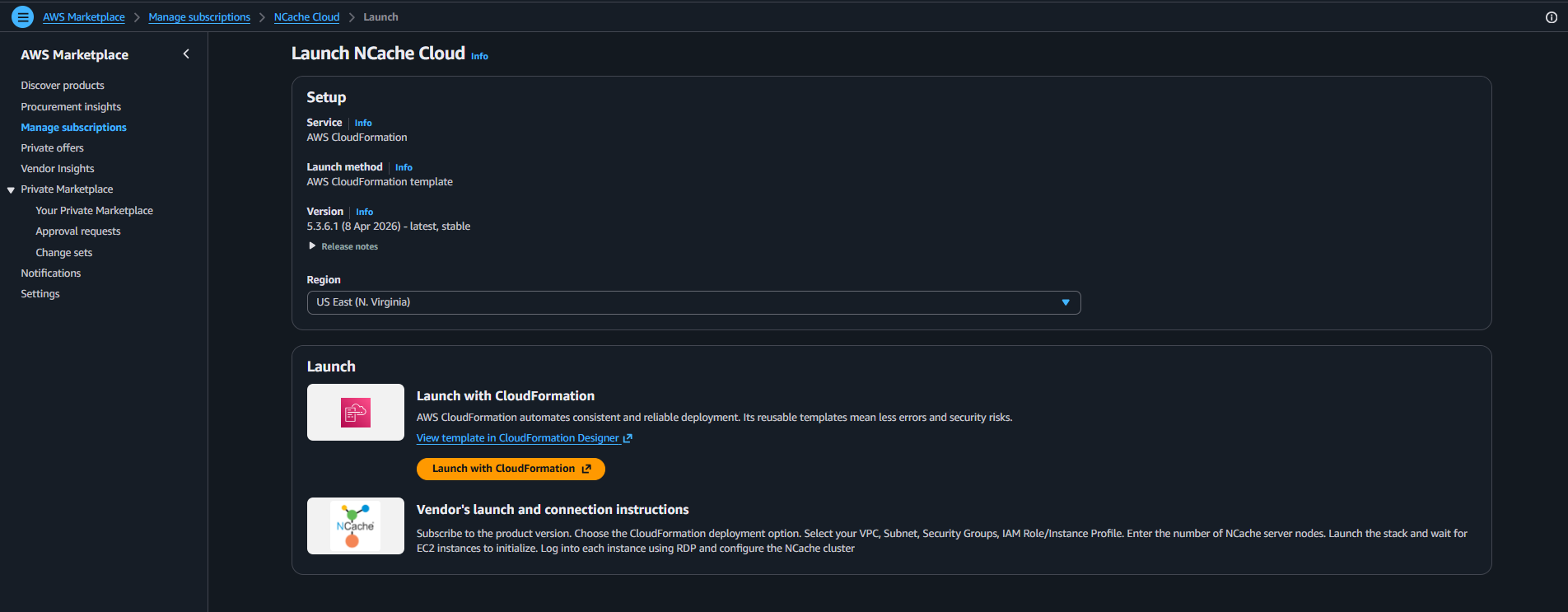
Task: Open Discover products in sidebar
Action: click(63, 86)
